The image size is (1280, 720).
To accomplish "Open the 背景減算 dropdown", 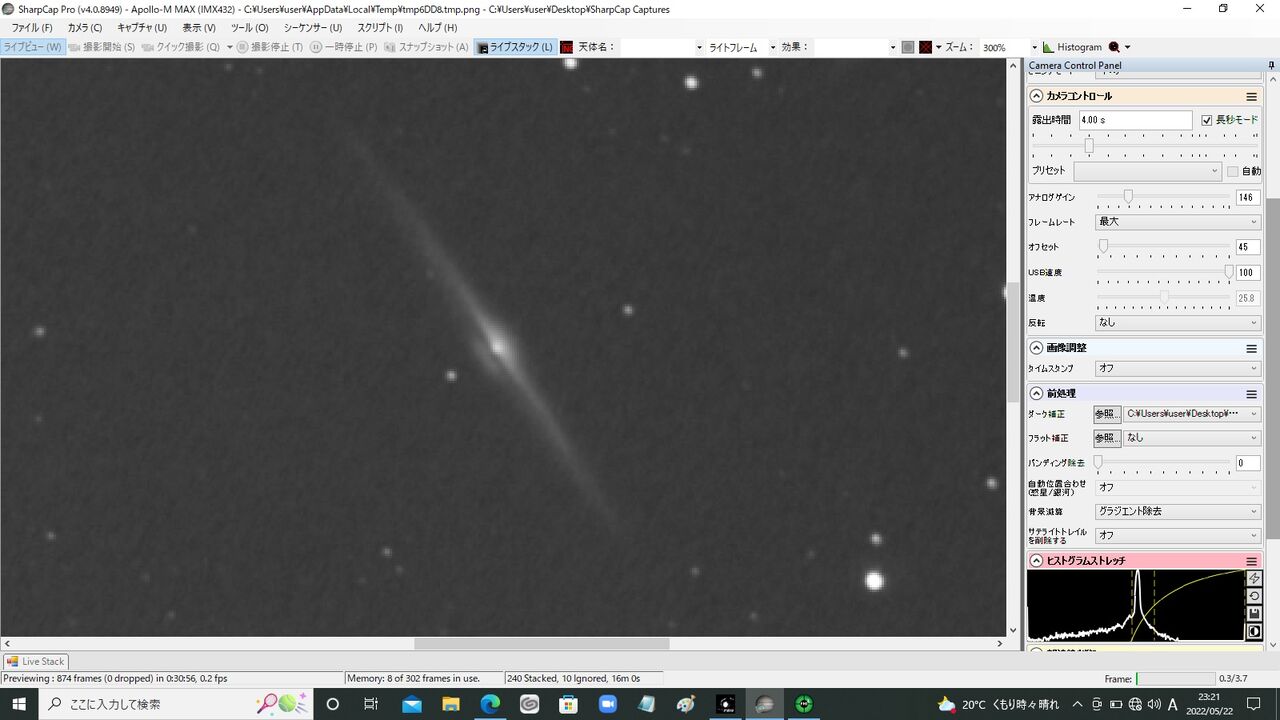I will tap(1178, 511).
